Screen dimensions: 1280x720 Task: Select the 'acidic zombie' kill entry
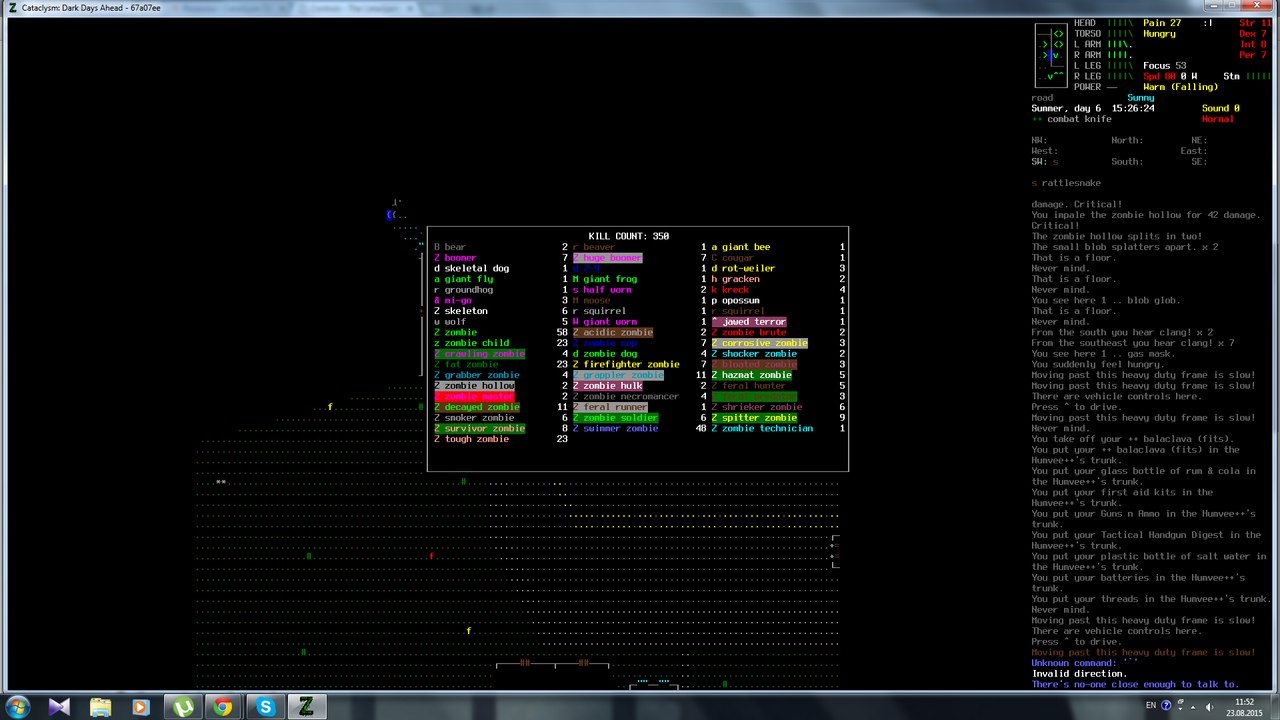coord(612,332)
